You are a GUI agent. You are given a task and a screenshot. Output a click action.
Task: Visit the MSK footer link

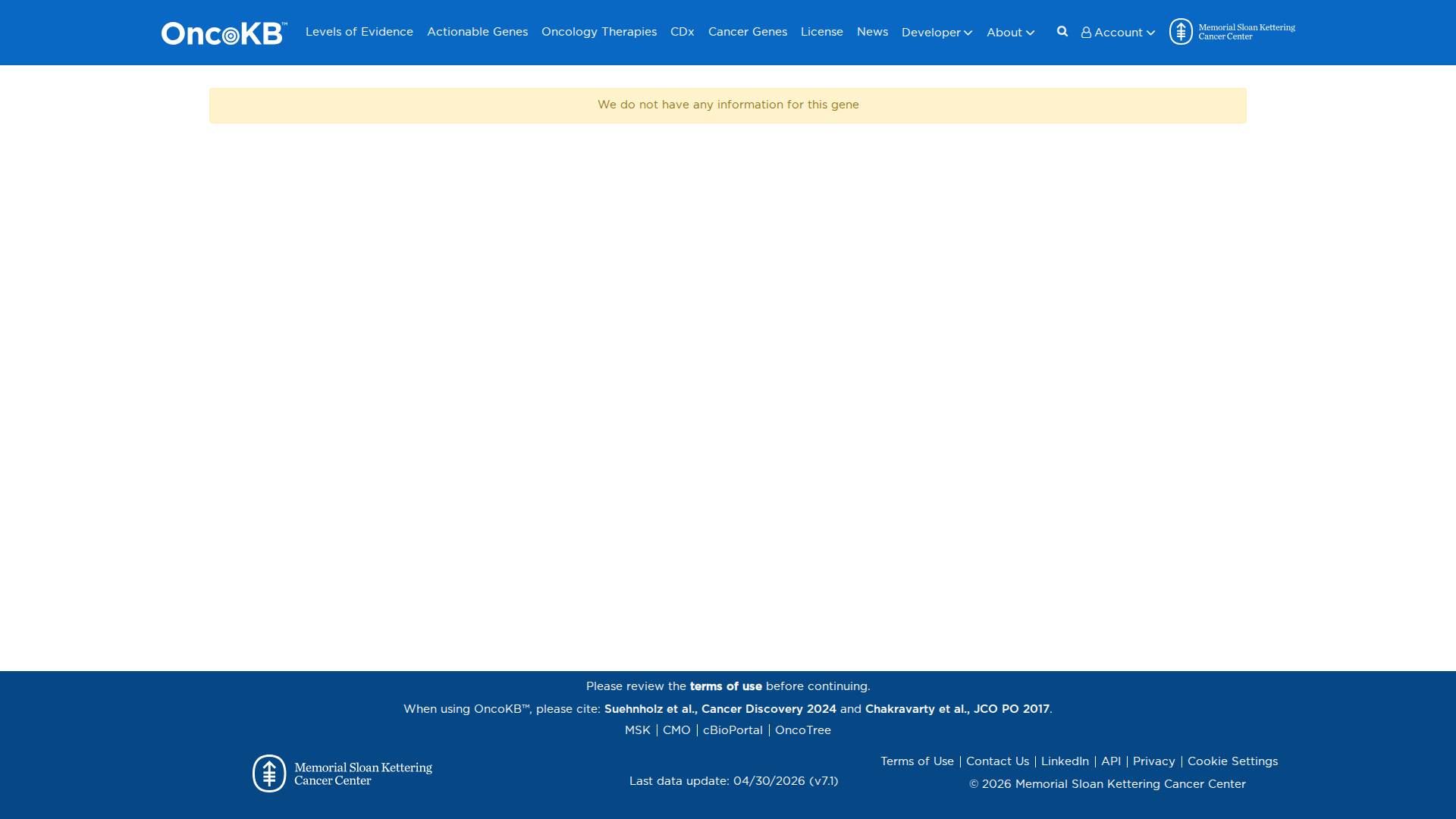coord(638,730)
